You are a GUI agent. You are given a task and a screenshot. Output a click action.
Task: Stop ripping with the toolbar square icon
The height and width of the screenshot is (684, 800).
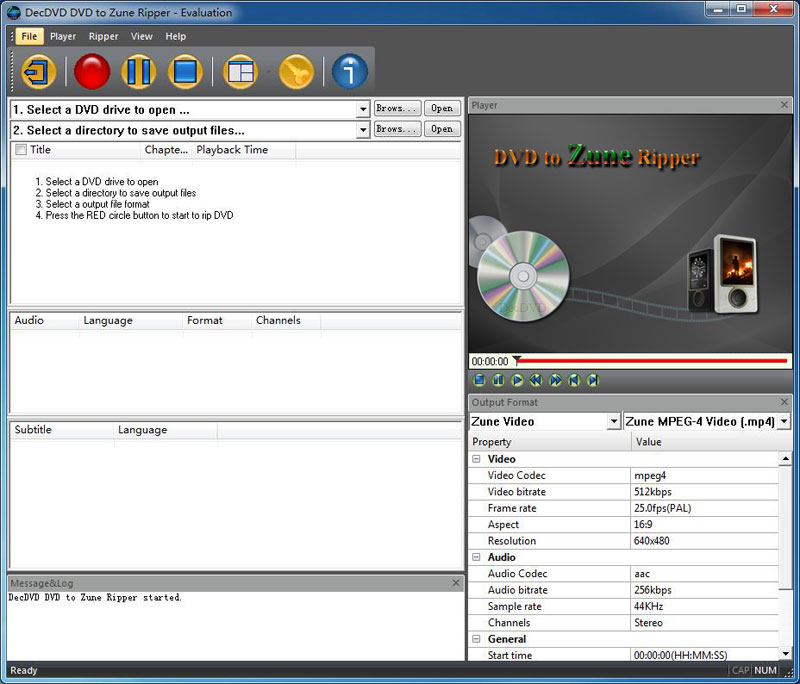click(x=185, y=71)
